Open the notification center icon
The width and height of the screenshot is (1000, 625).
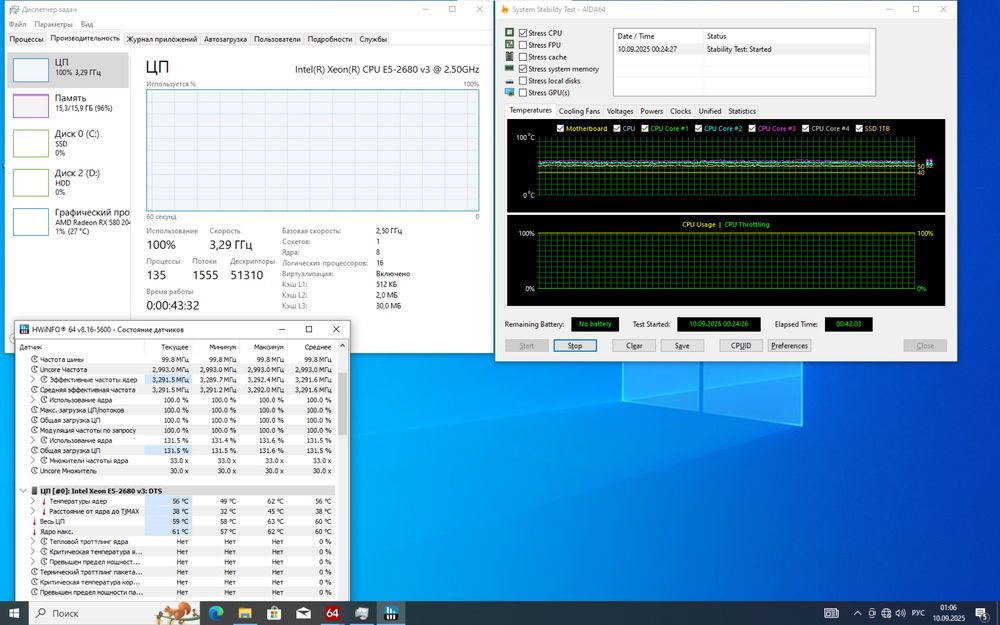point(981,613)
